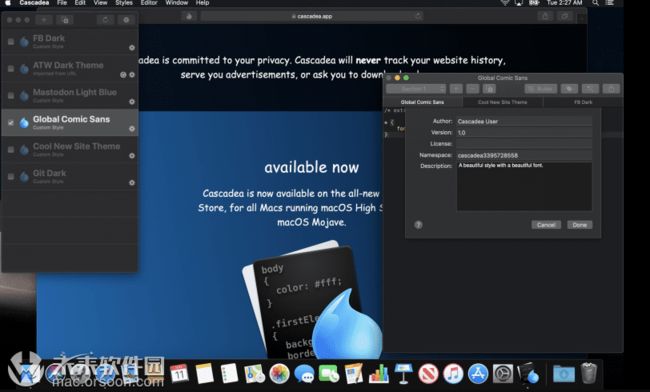Screen dimensions: 650x392
Task: Open the gear action menu for Git Dark
Action: click(132, 183)
